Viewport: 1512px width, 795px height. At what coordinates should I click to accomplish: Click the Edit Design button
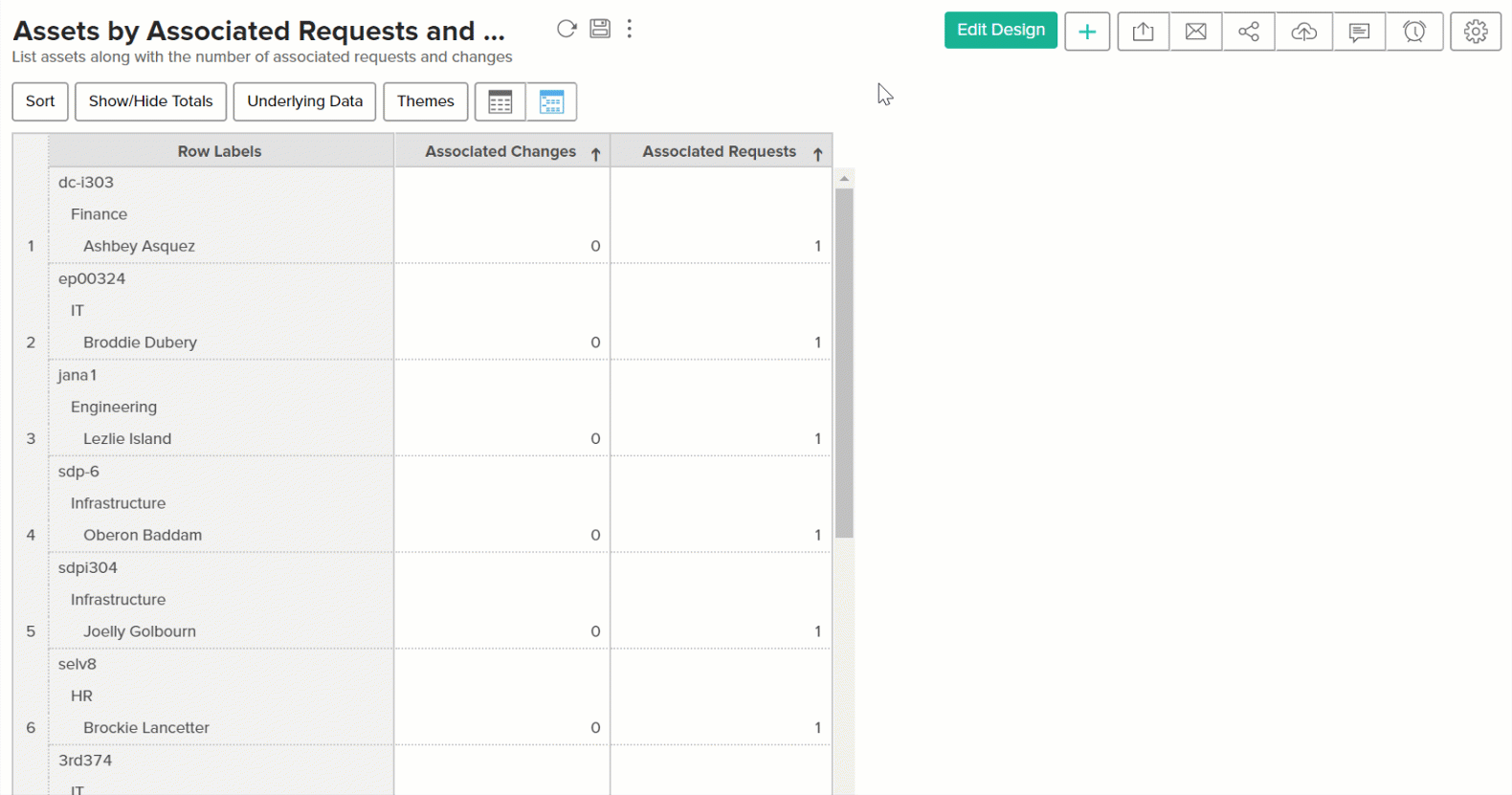pos(1001,31)
